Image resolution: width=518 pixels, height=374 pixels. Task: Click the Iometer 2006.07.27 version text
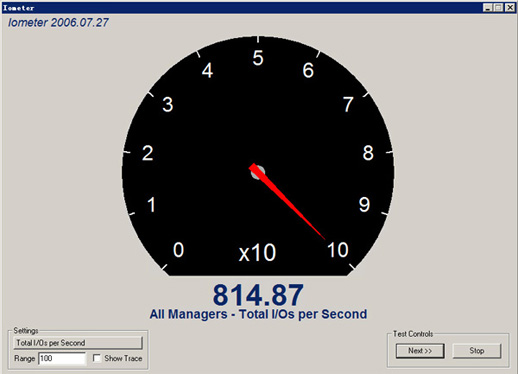(x=58, y=22)
